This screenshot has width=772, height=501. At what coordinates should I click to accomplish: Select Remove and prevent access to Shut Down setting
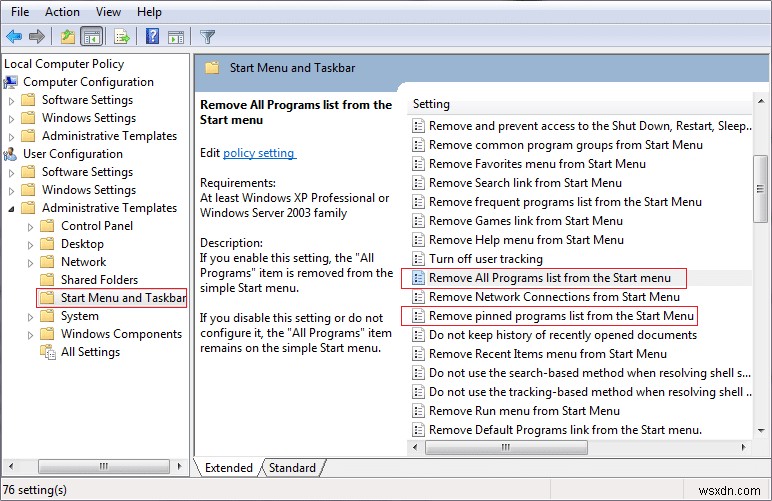click(590, 126)
